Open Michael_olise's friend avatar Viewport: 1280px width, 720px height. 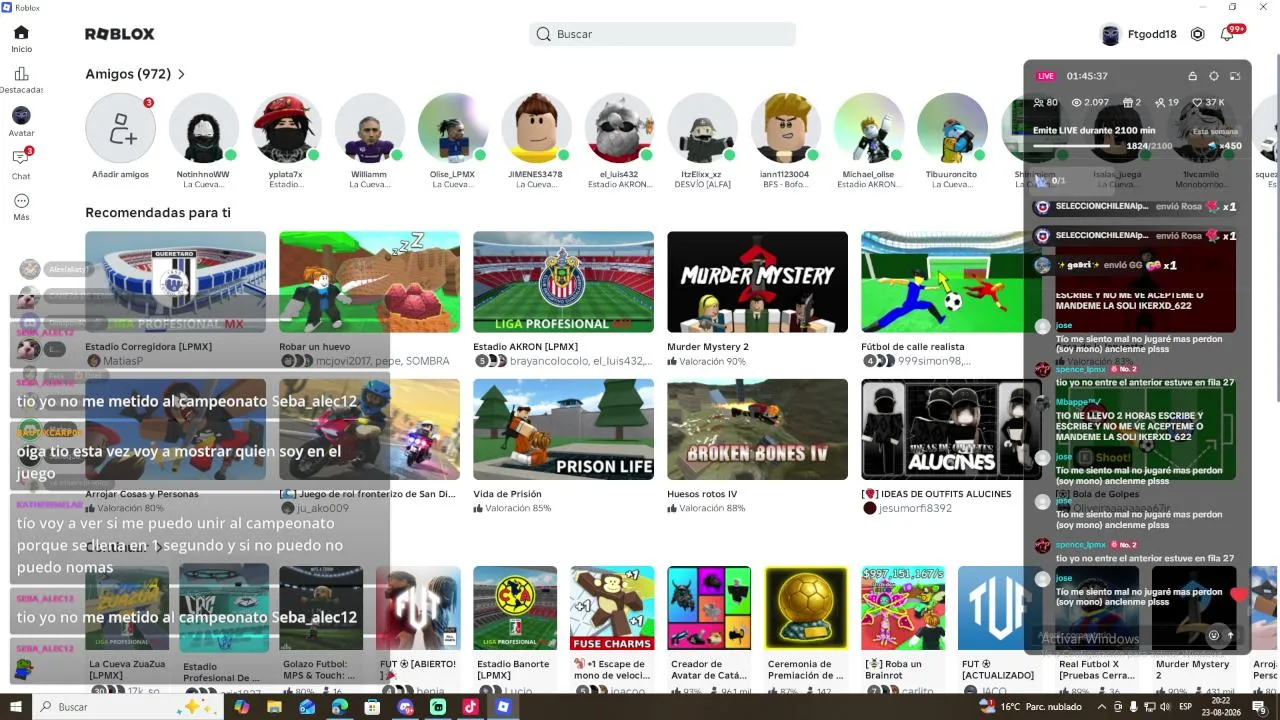coord(868,128)
